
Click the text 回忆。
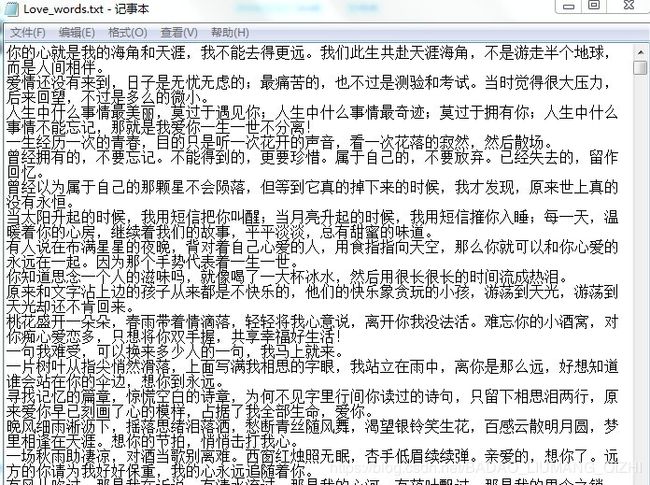[x=26, y=172]
